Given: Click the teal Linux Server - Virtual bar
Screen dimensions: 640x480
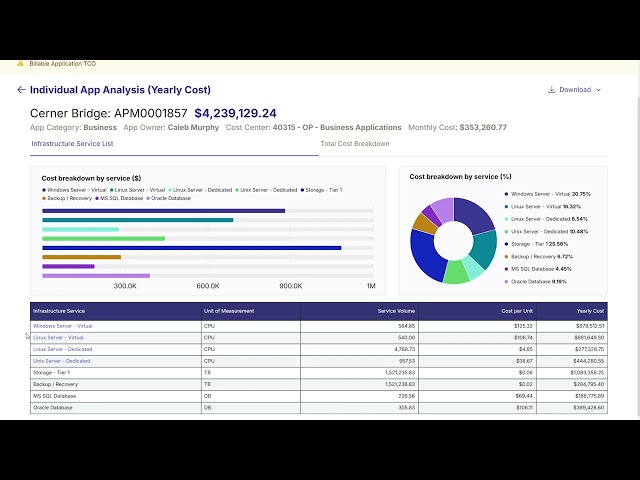Looking at the screenshot, I should pyautogui.click(x=138, y=220).
